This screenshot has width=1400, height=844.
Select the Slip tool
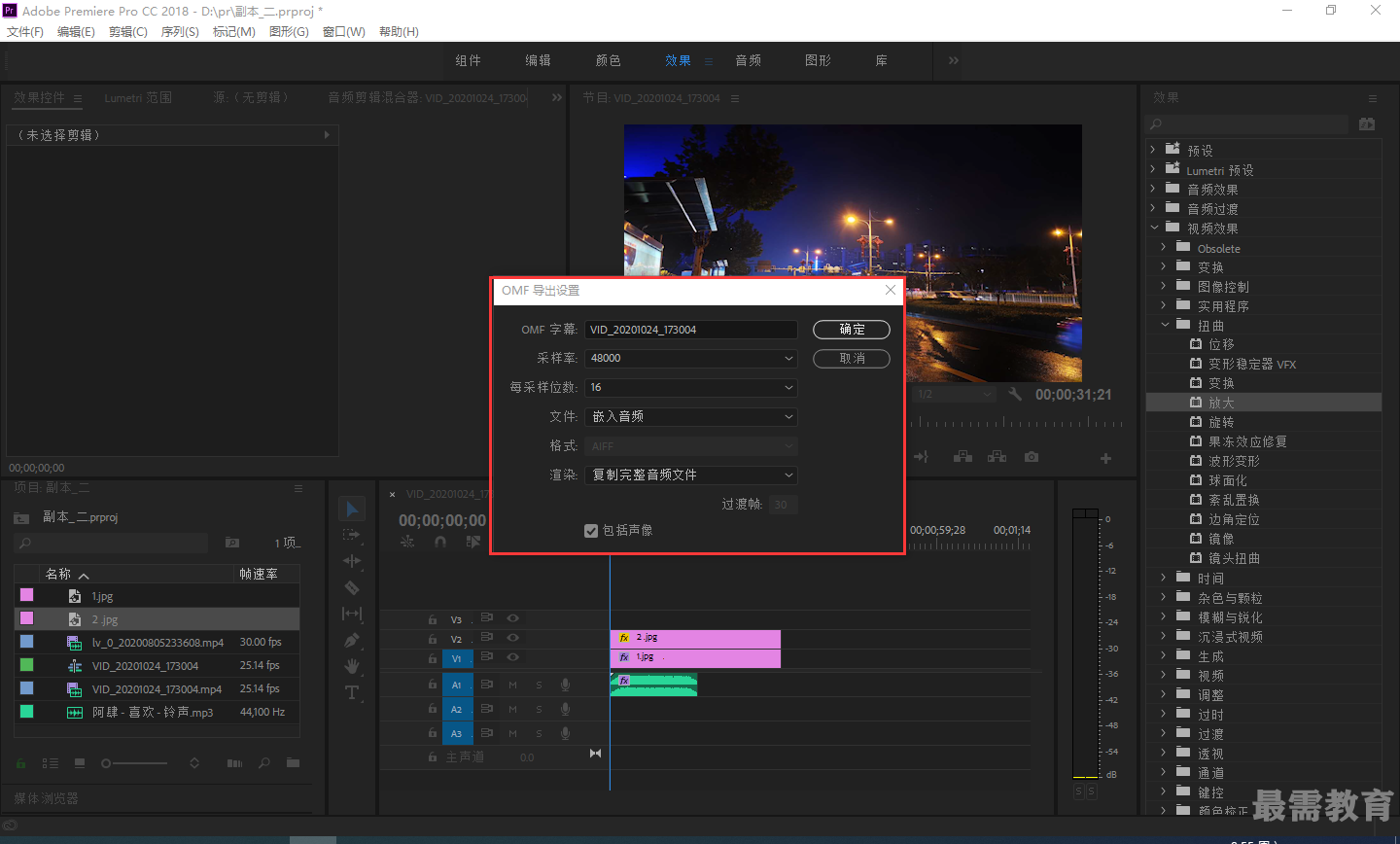pos(352,614)
